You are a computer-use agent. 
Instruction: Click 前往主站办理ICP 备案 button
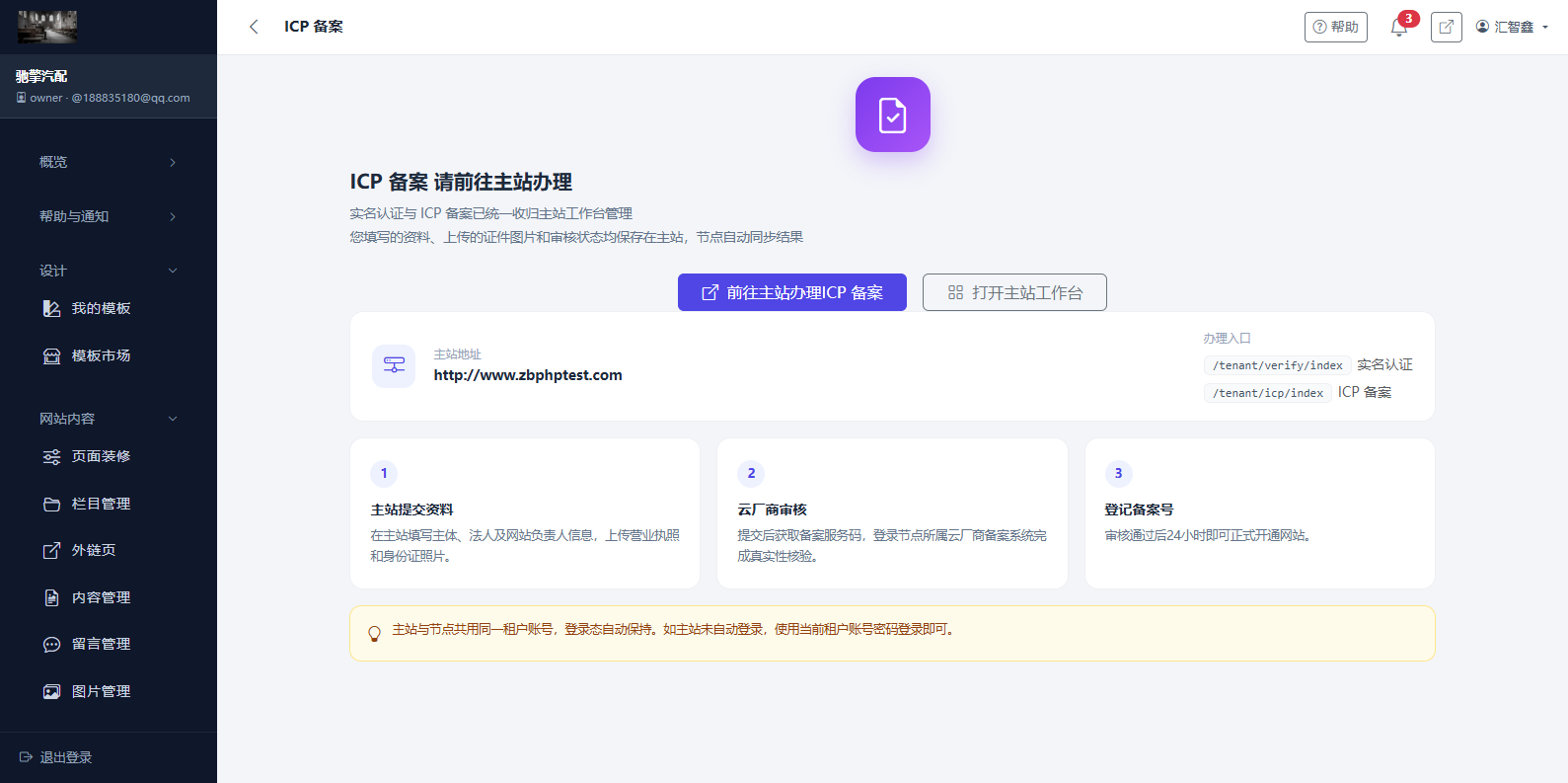(x=792, y=292)
